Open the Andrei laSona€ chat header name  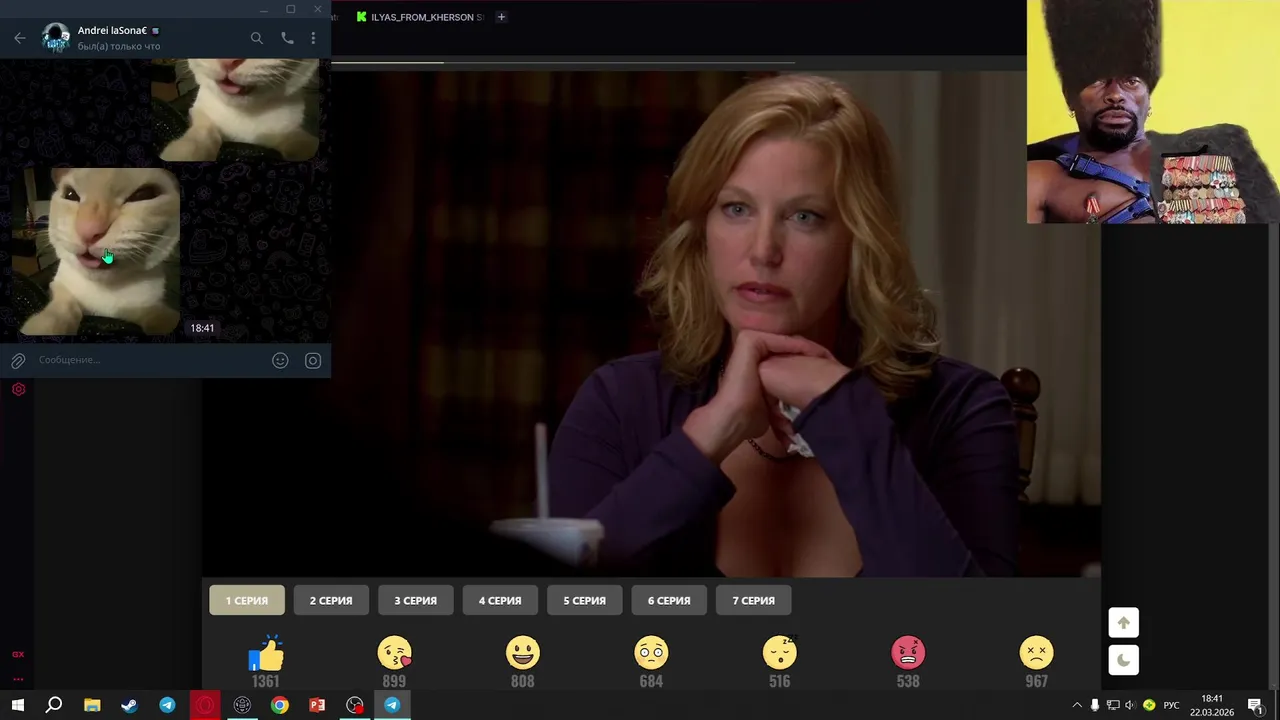pos(112,31)
